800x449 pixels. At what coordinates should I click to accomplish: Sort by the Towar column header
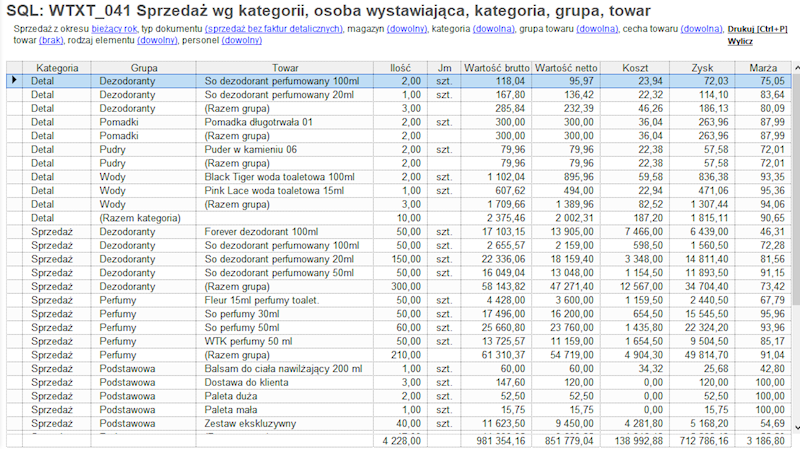pyautogui.click(x=285, y=68)
